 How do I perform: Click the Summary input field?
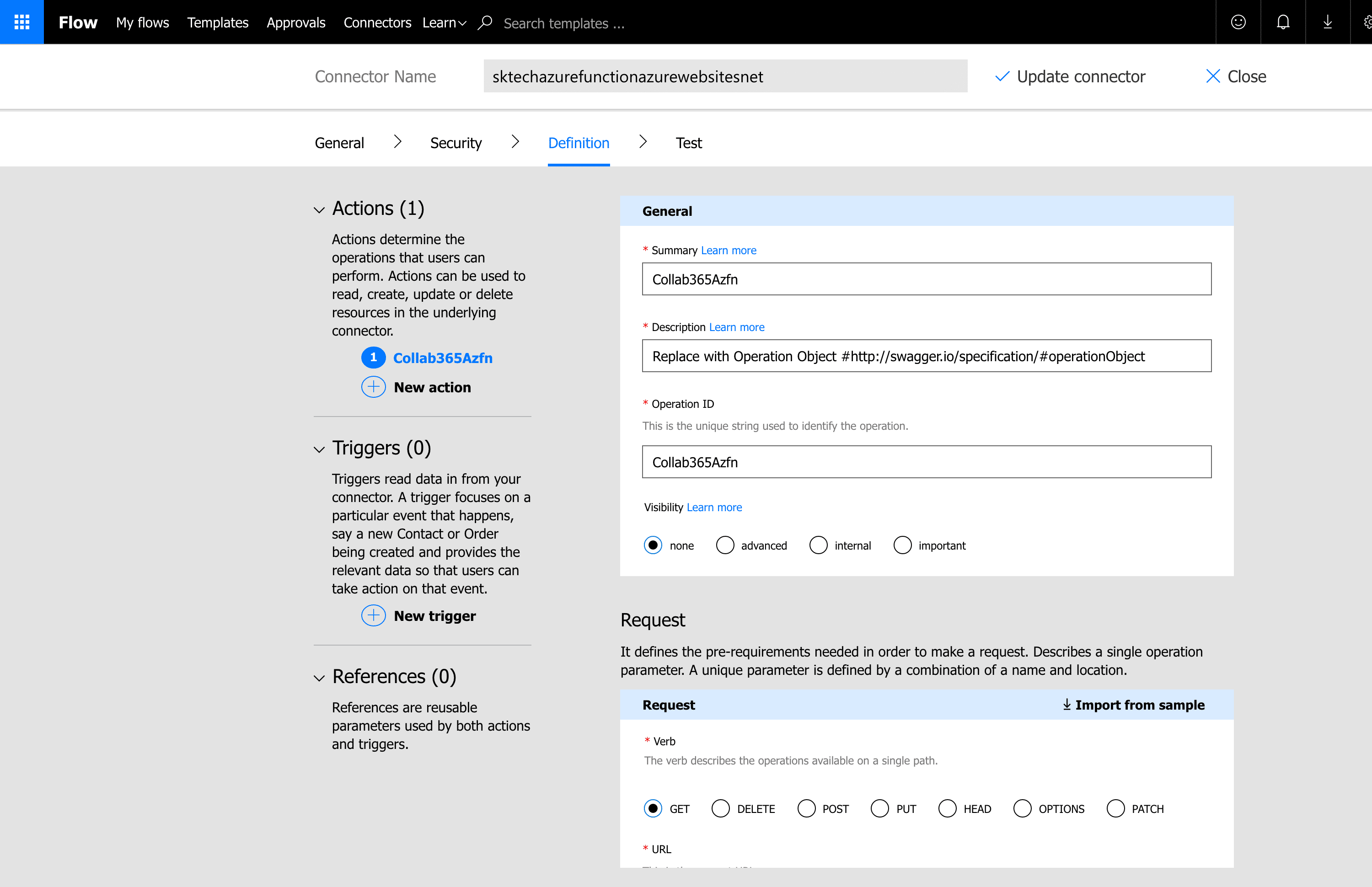click(926, 279)
